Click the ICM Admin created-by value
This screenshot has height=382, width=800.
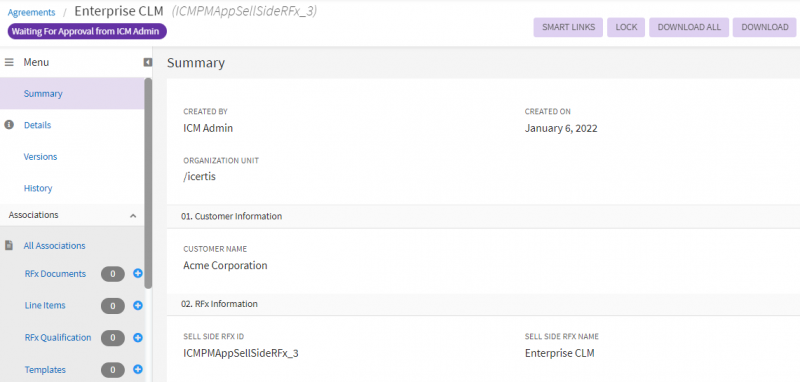(208, 129)
